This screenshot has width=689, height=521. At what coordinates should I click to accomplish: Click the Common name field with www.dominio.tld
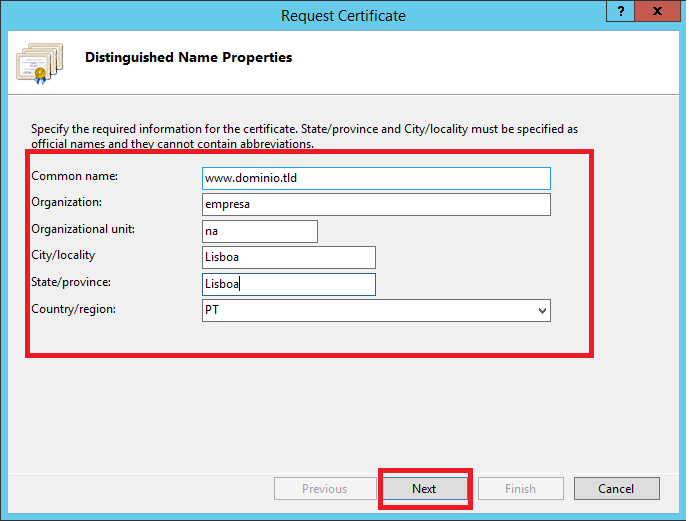[376, 178]
